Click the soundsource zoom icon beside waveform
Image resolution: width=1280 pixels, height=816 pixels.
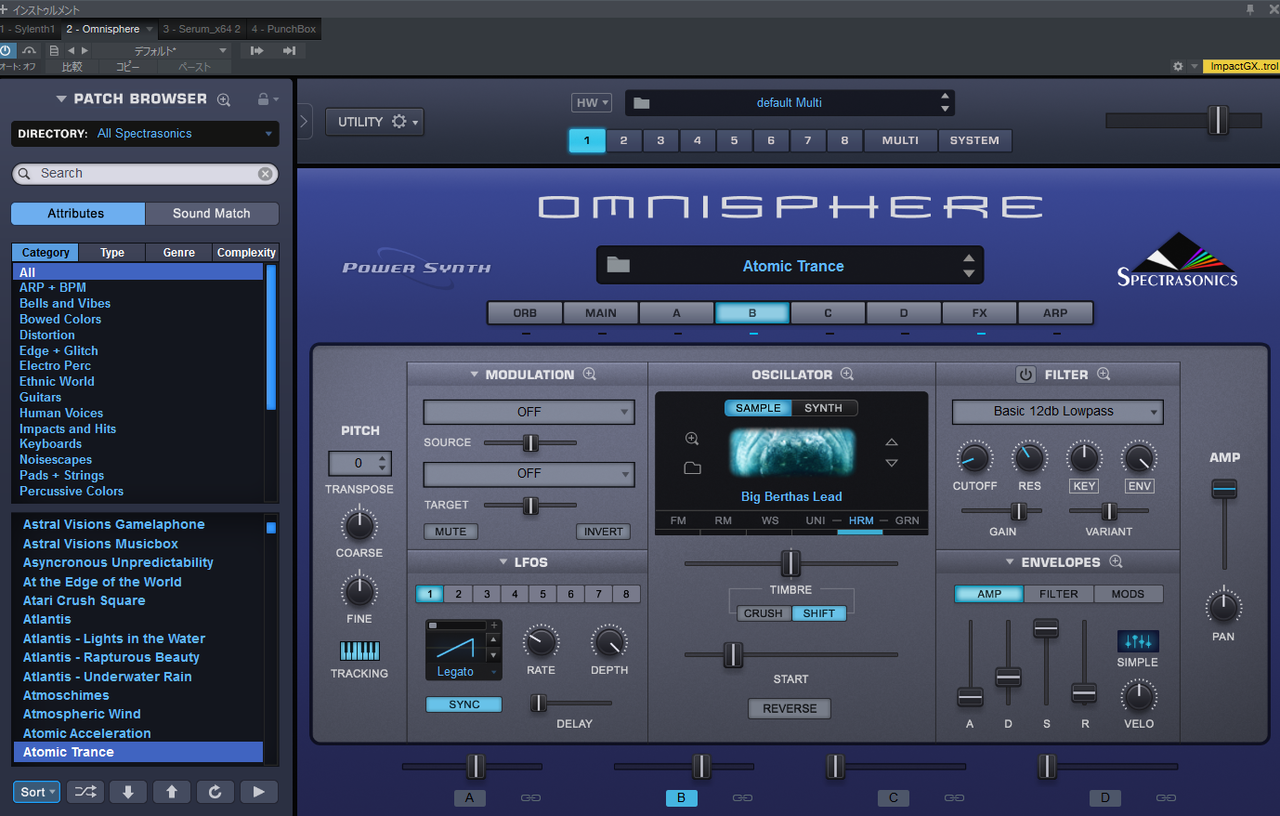(x=692, y=439)
